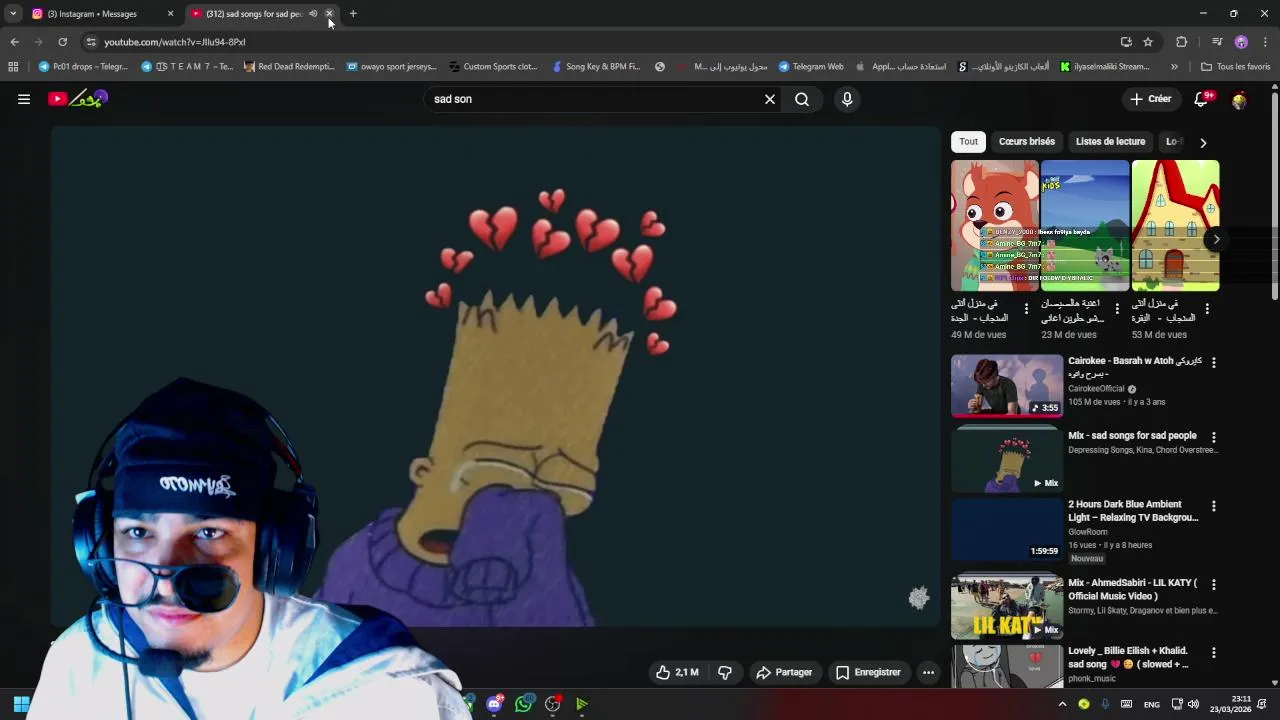Open Cairokee Basrah w Atoh thumbnail
Screen dimensions: 1280x720
1007,385
